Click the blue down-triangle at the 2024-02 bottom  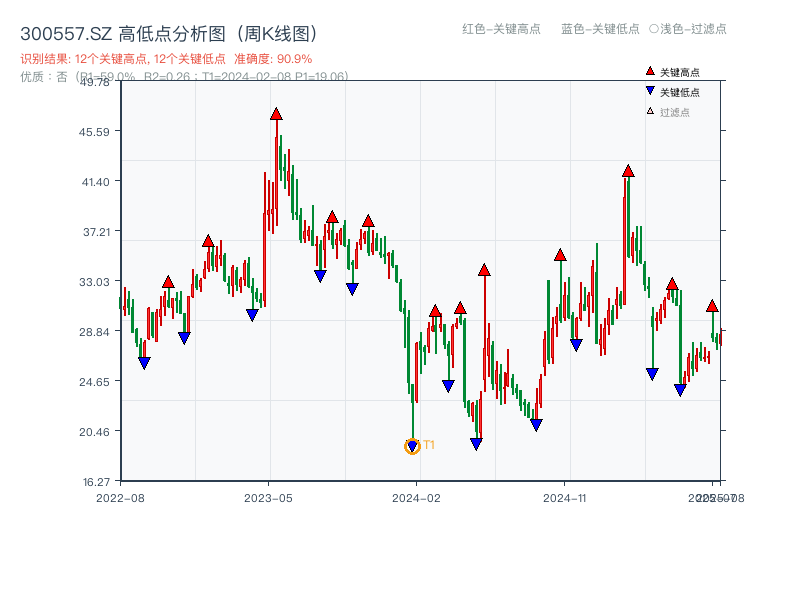412,443
